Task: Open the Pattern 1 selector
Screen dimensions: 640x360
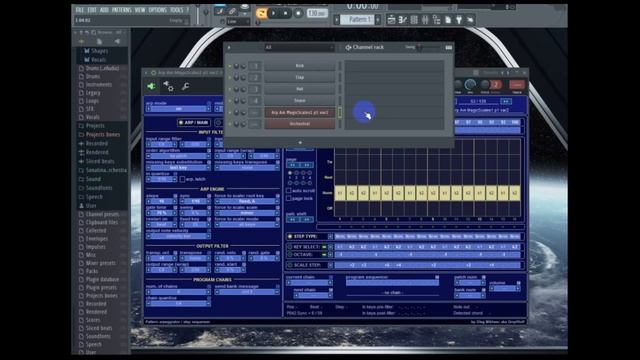Action: tap(358, 20)
